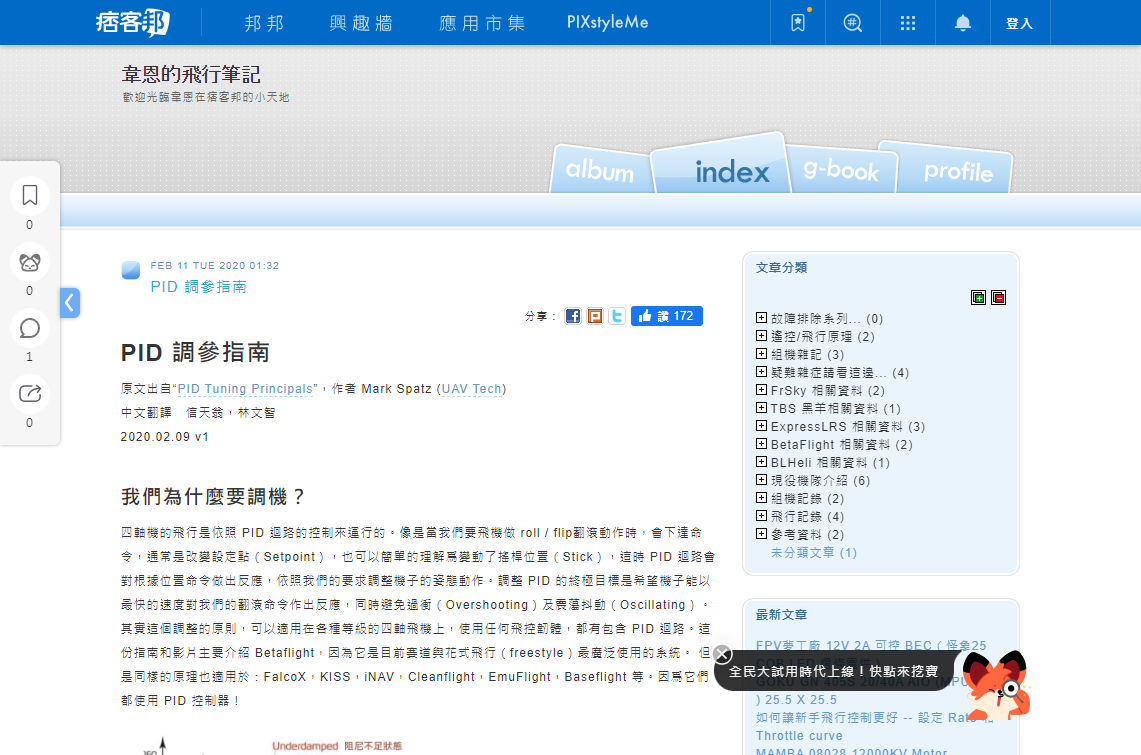Click the 全民大試用時代上線 banner text

point(833,671)
